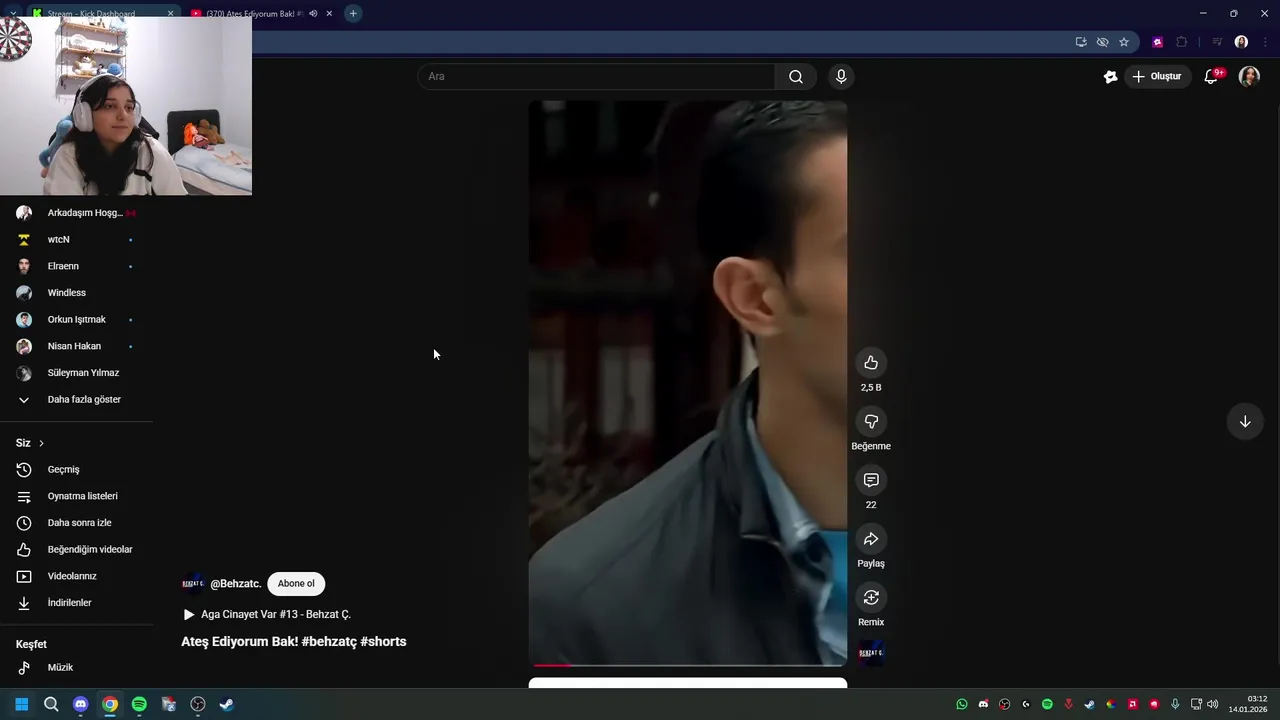Open the comments showing 22
The width and height of the screenshot is (1280, 720).
871,480
